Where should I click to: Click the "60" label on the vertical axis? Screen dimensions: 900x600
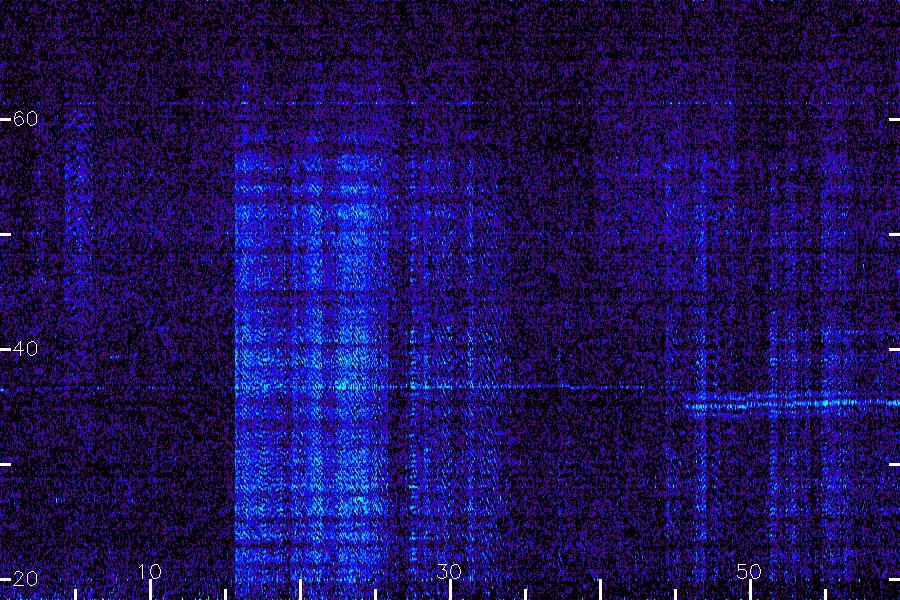25,119
